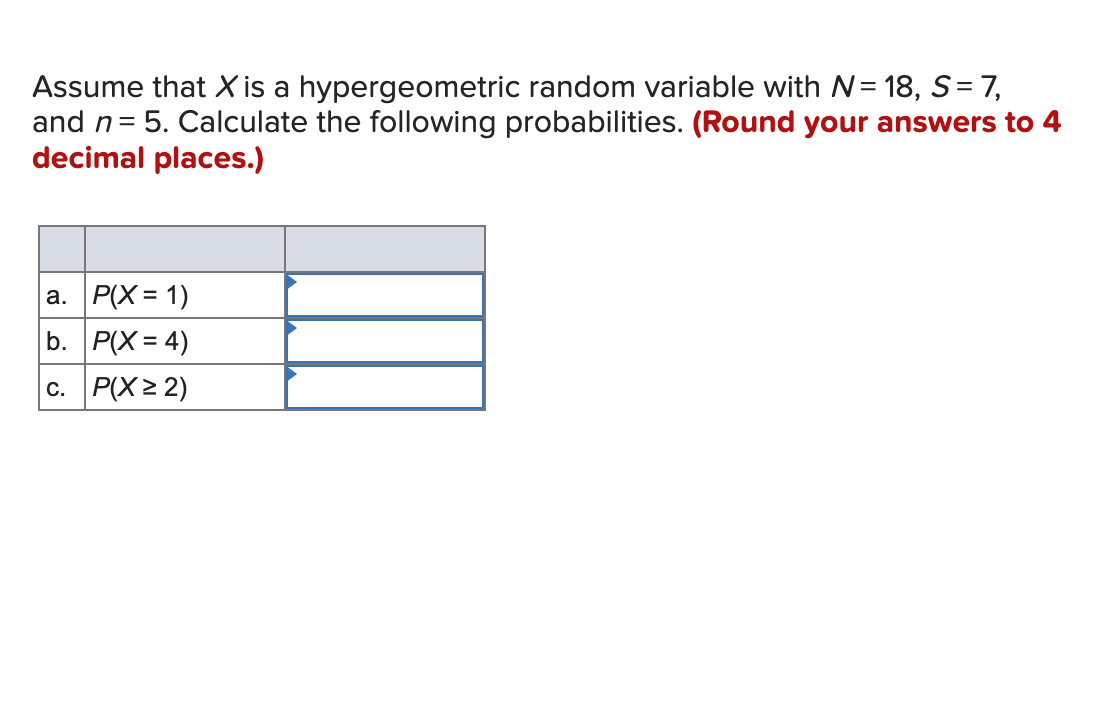Click the cell containing P(X ≥ 2)
The width and height of the screenshot is (1098, 720).
coord(141,387)
